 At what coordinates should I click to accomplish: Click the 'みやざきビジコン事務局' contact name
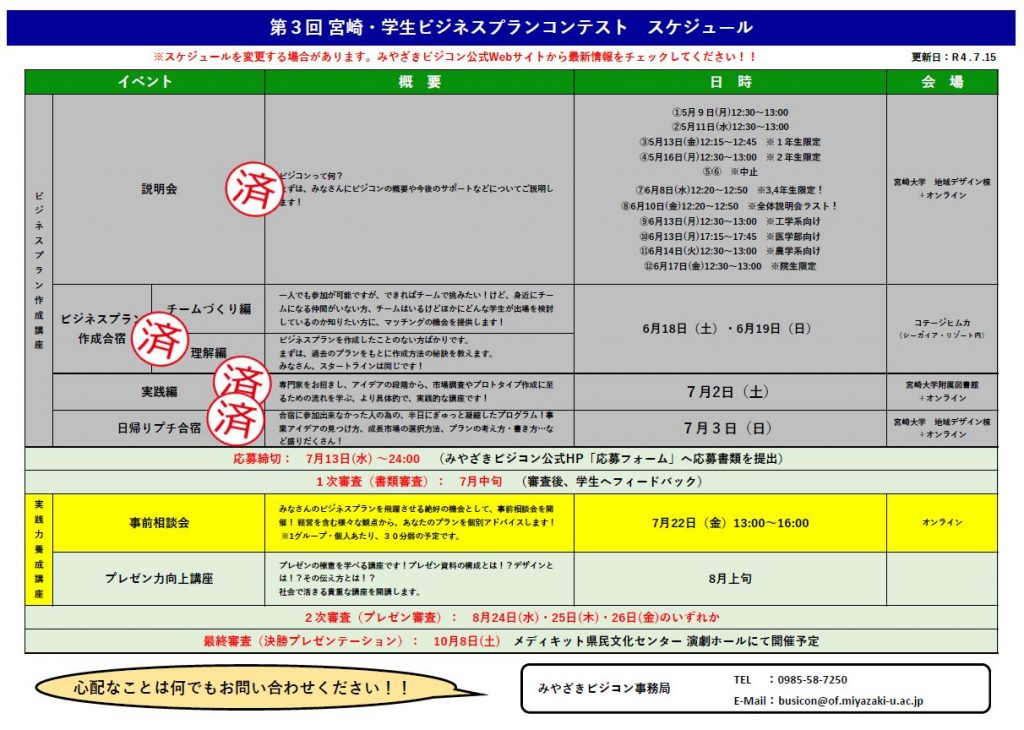pyautogui.click(x=604, y=689)
